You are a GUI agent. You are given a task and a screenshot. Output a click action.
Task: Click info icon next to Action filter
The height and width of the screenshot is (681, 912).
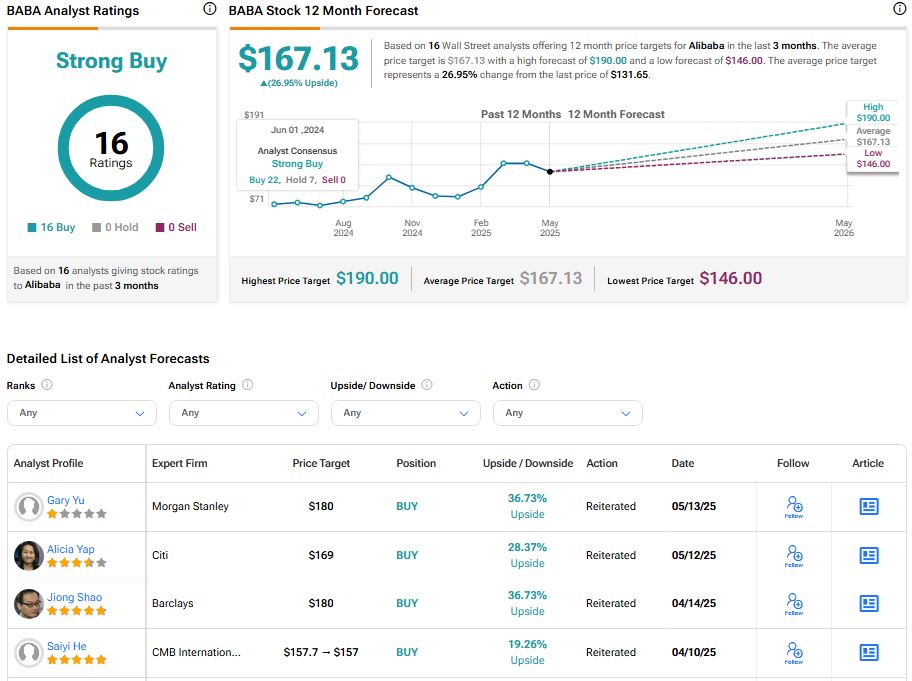[x=535, y=385]
